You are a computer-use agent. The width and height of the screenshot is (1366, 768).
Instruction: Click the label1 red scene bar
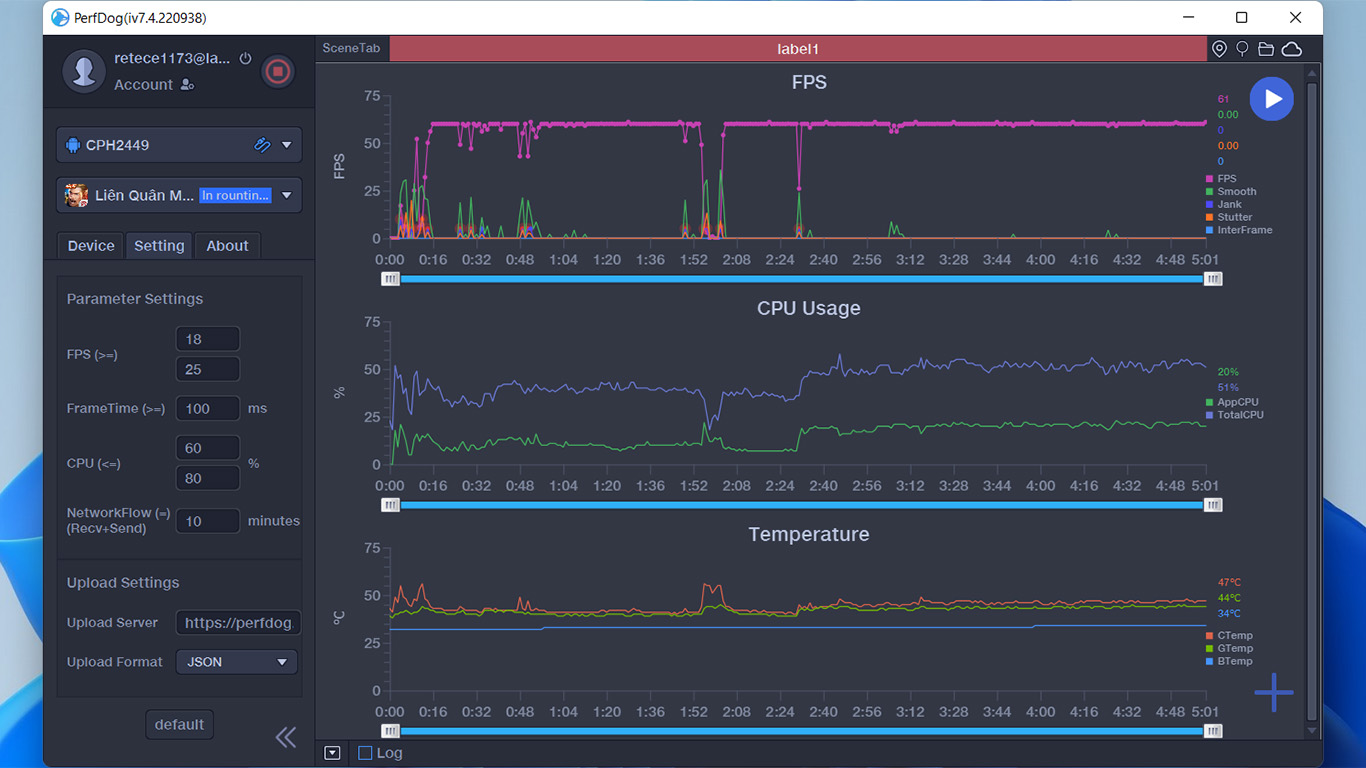(x=798, y=49)
